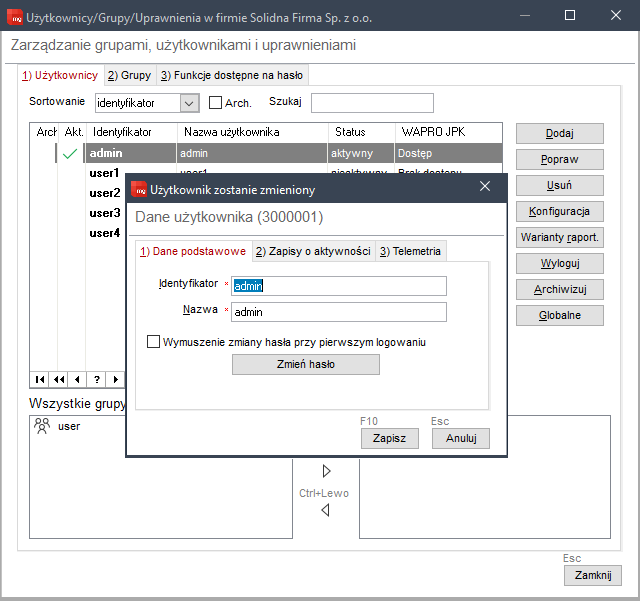Click the Nazwa użytkownika column header
The image size is (640, 602).
pos(253,132)
